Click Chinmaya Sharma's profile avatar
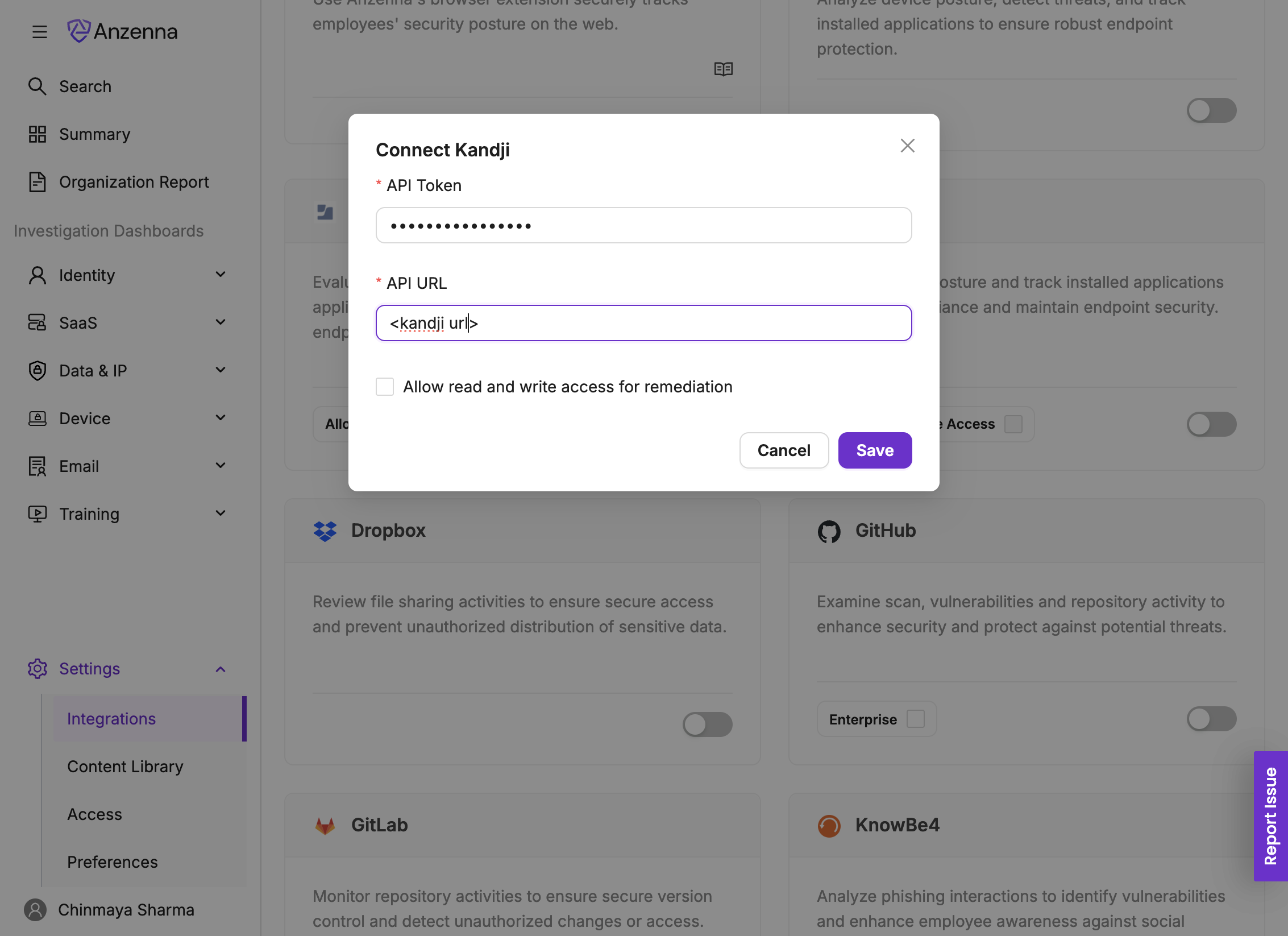The height and width of the screenshot is (936, 1288). [35, 910]
